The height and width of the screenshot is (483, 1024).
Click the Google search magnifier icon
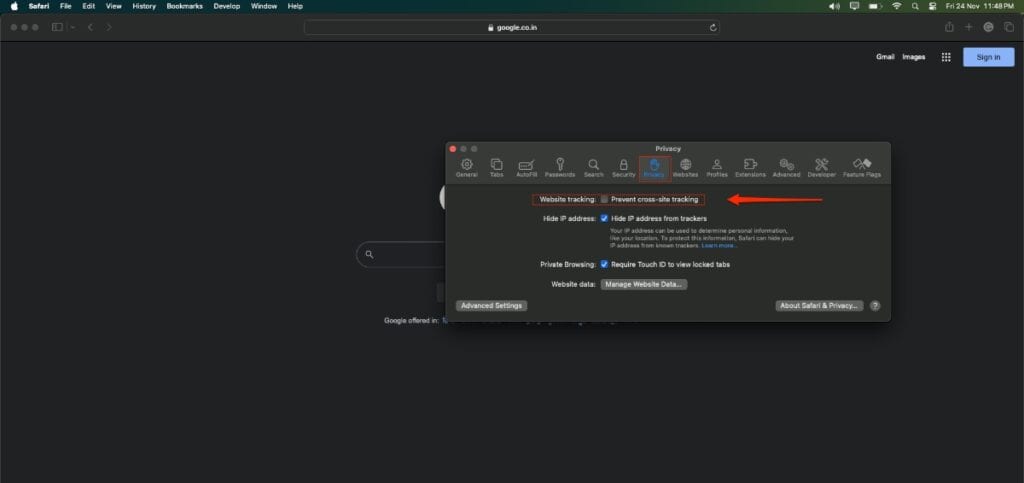pyautogui.click(x=369, y=255)
